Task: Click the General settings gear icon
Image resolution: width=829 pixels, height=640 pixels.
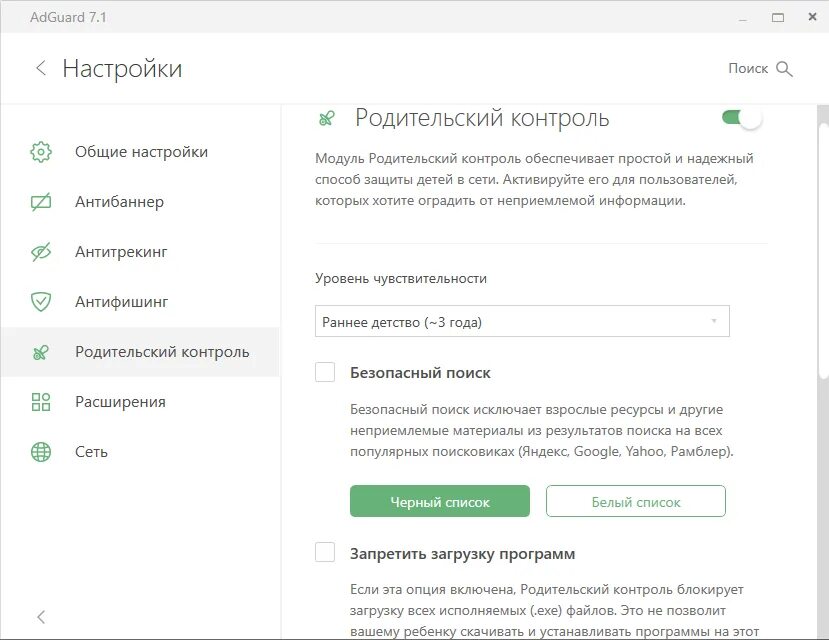Action: click(41, 152)
